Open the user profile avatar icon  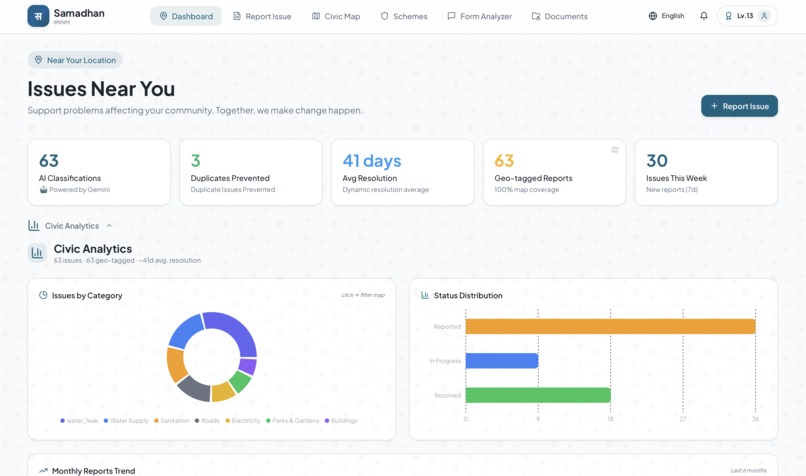764,16
